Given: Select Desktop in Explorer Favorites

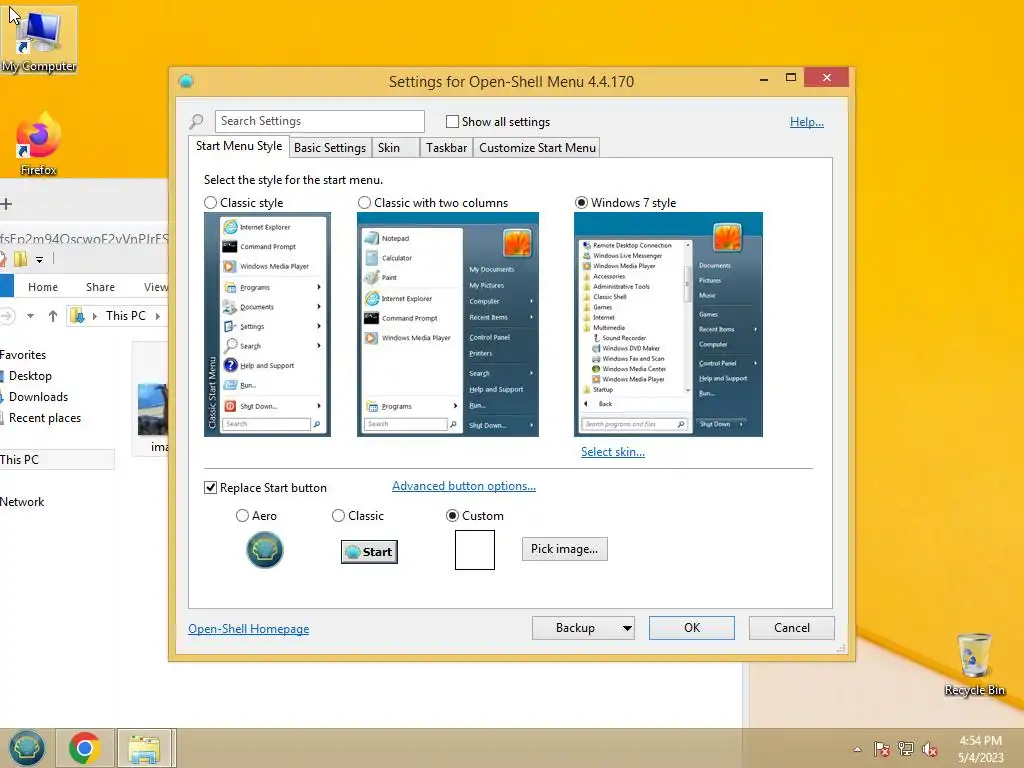Looking at the screenshot, I should pos(30,376).
